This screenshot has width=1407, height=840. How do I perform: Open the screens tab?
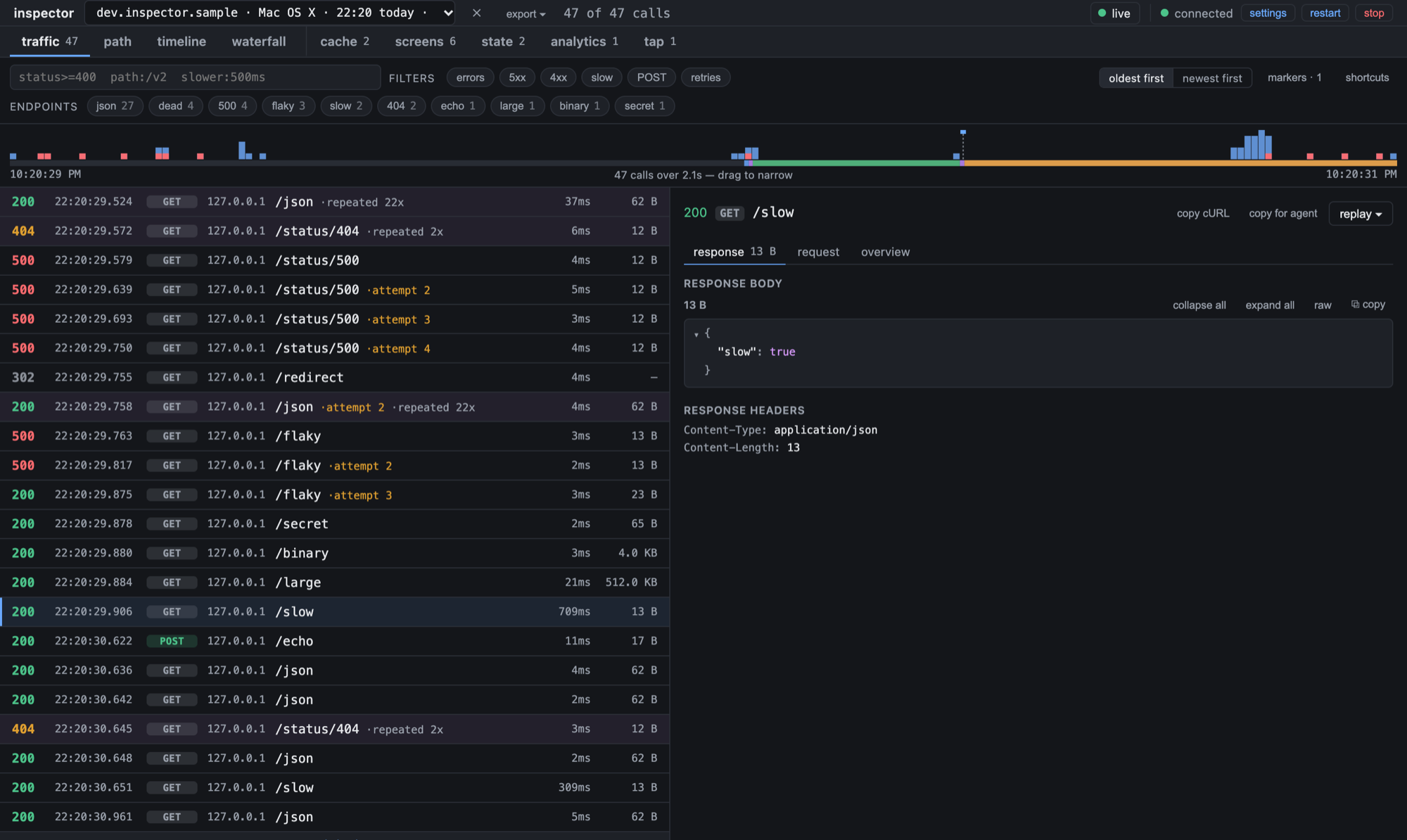tap(425, 42)
